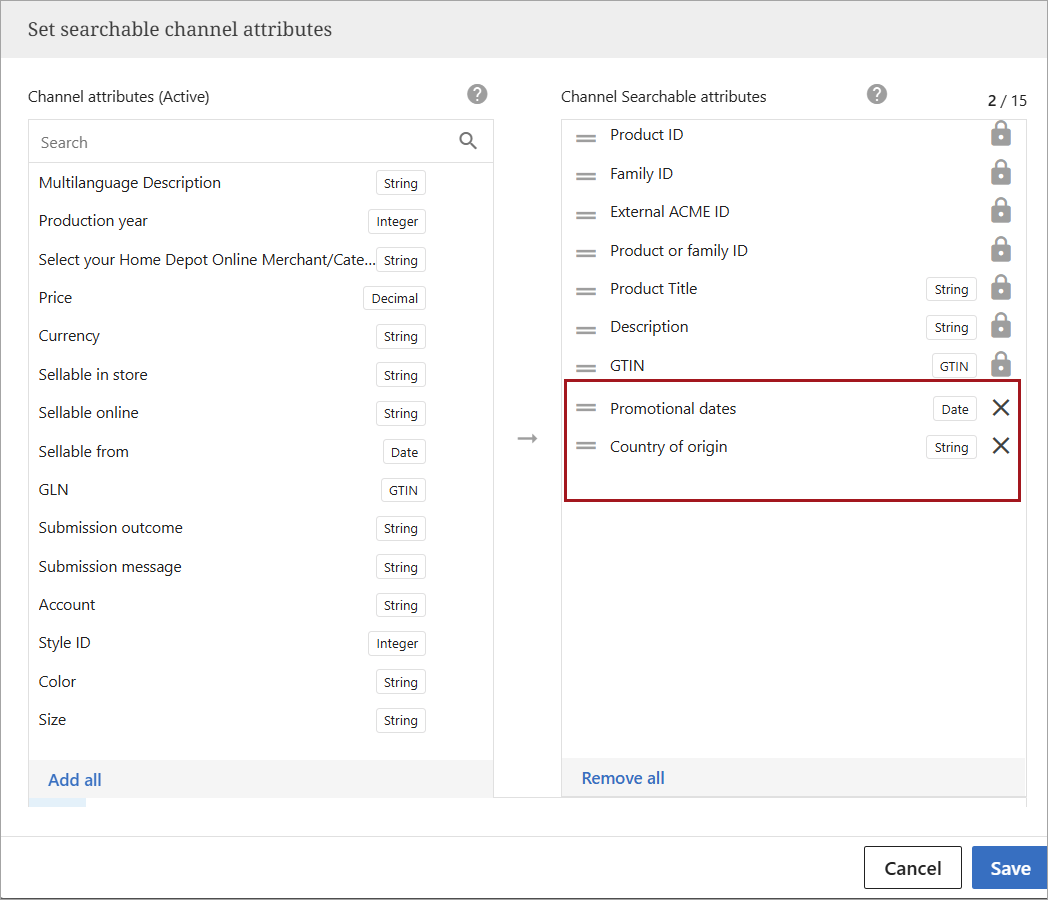Save the searchable attributes
The image size is (1048, 900).
point(1009,868)
